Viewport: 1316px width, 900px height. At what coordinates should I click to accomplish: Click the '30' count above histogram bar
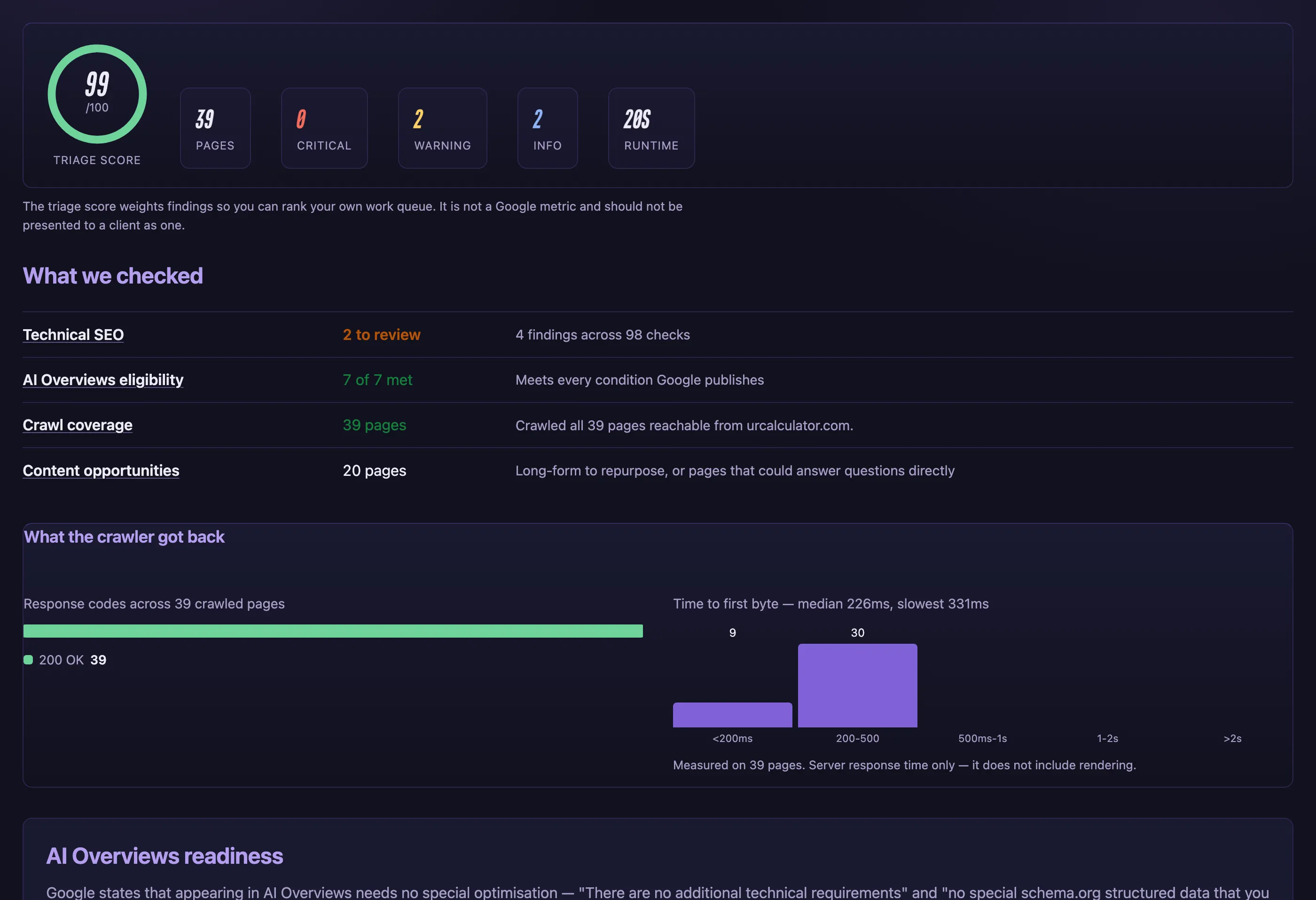(857, 632)
